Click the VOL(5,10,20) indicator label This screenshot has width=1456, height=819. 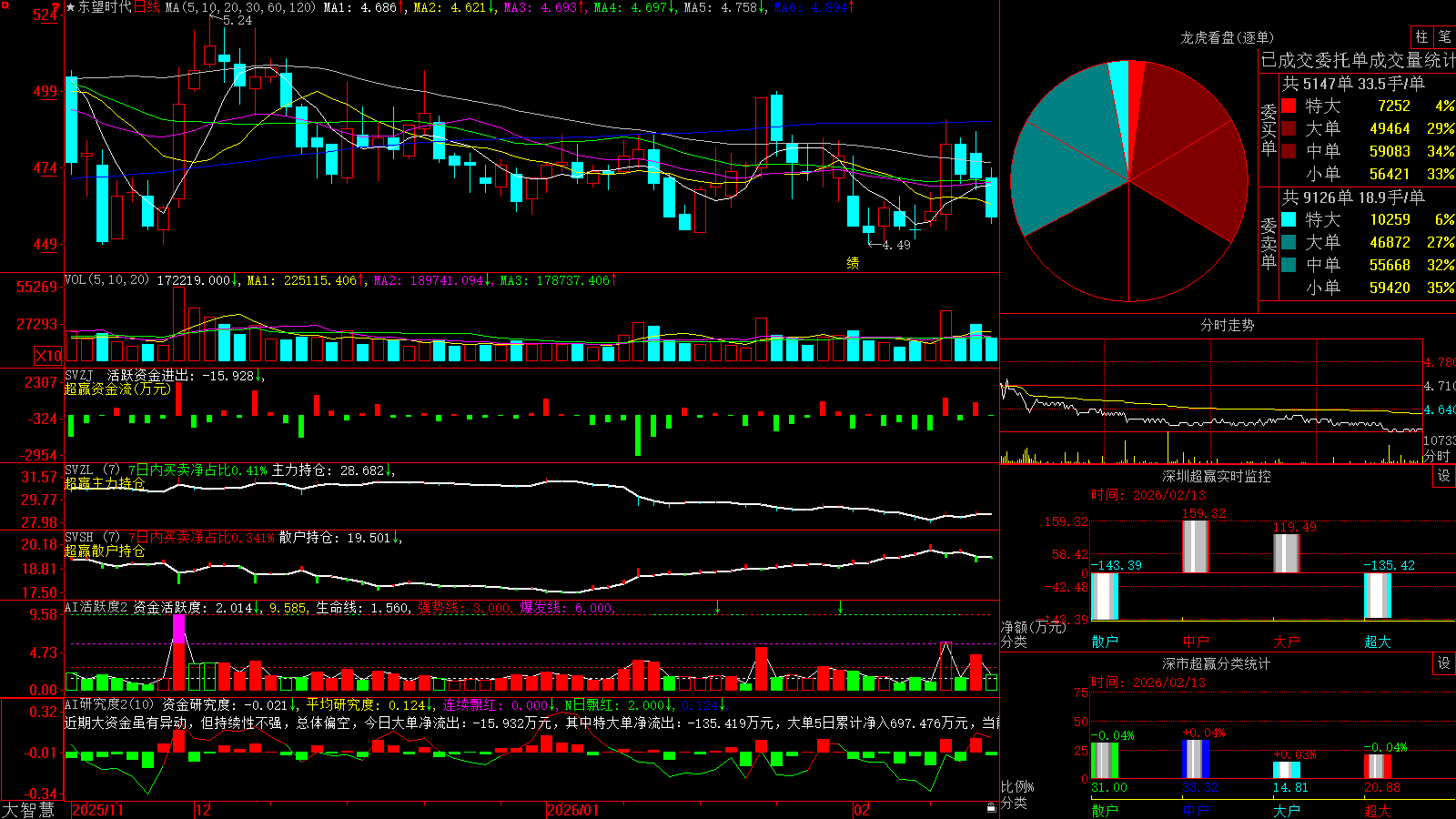click(x=106, y=279)
